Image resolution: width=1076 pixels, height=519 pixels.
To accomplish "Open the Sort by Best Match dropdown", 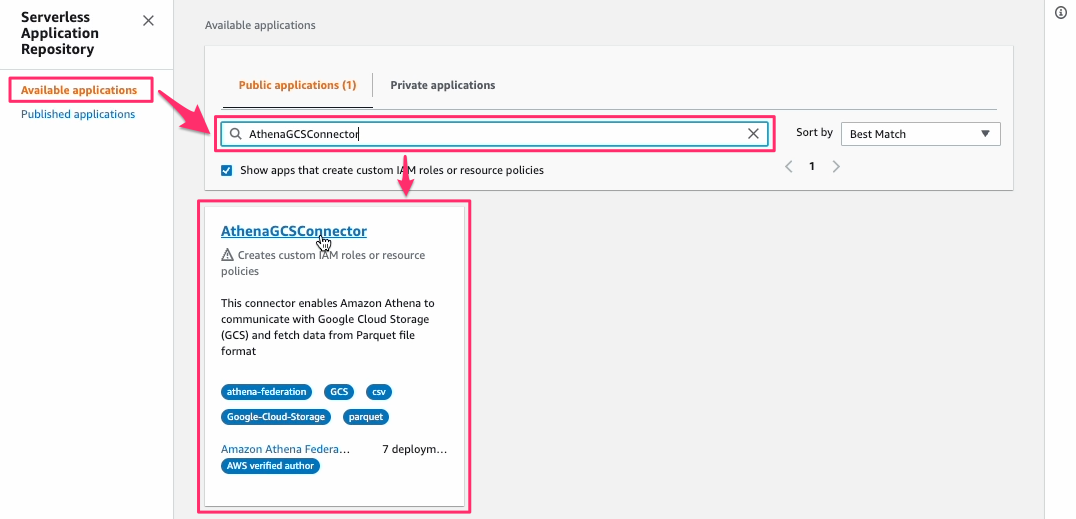I will point(920,134).
